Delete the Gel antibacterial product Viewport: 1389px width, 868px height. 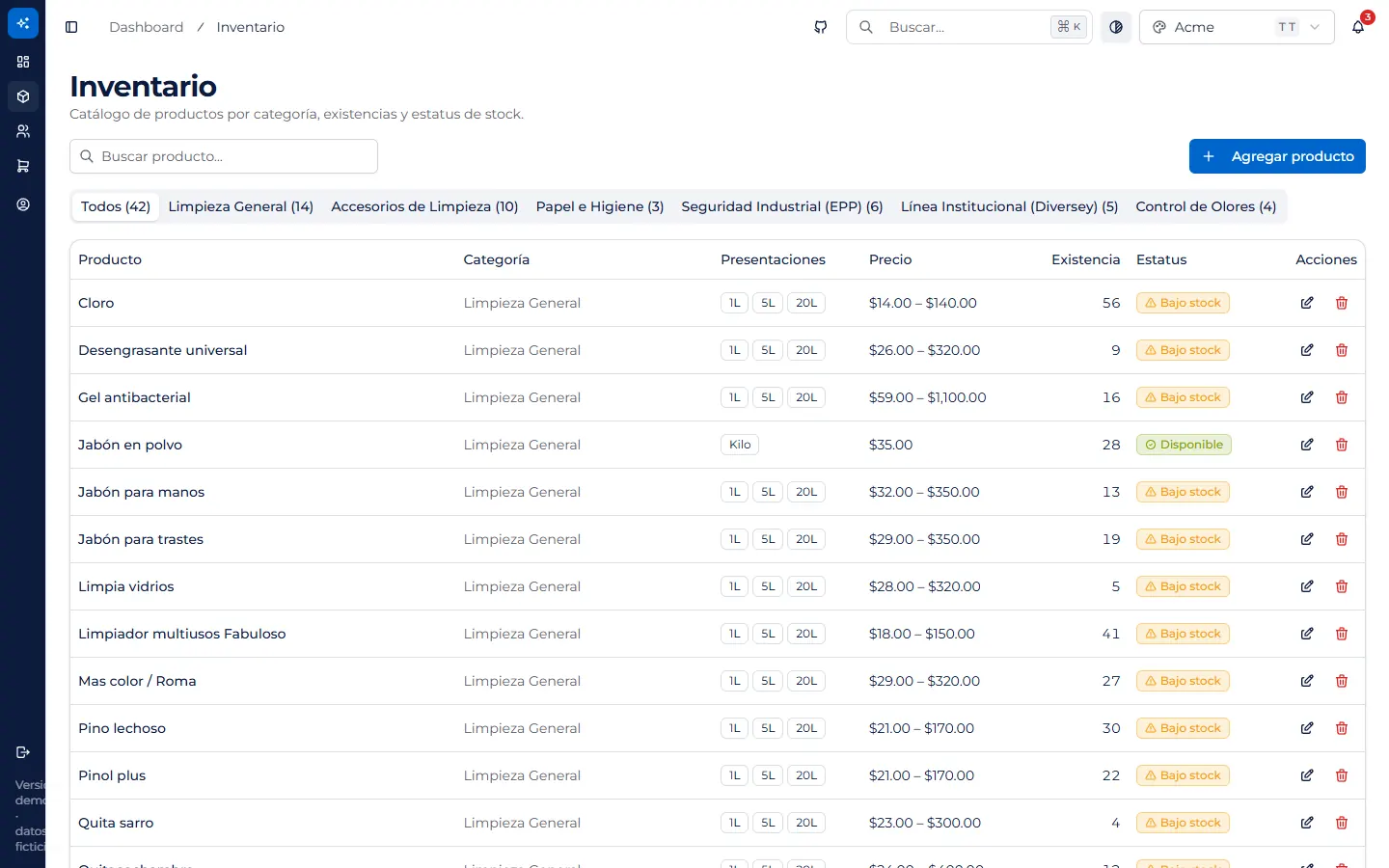tap(1342, 397)
